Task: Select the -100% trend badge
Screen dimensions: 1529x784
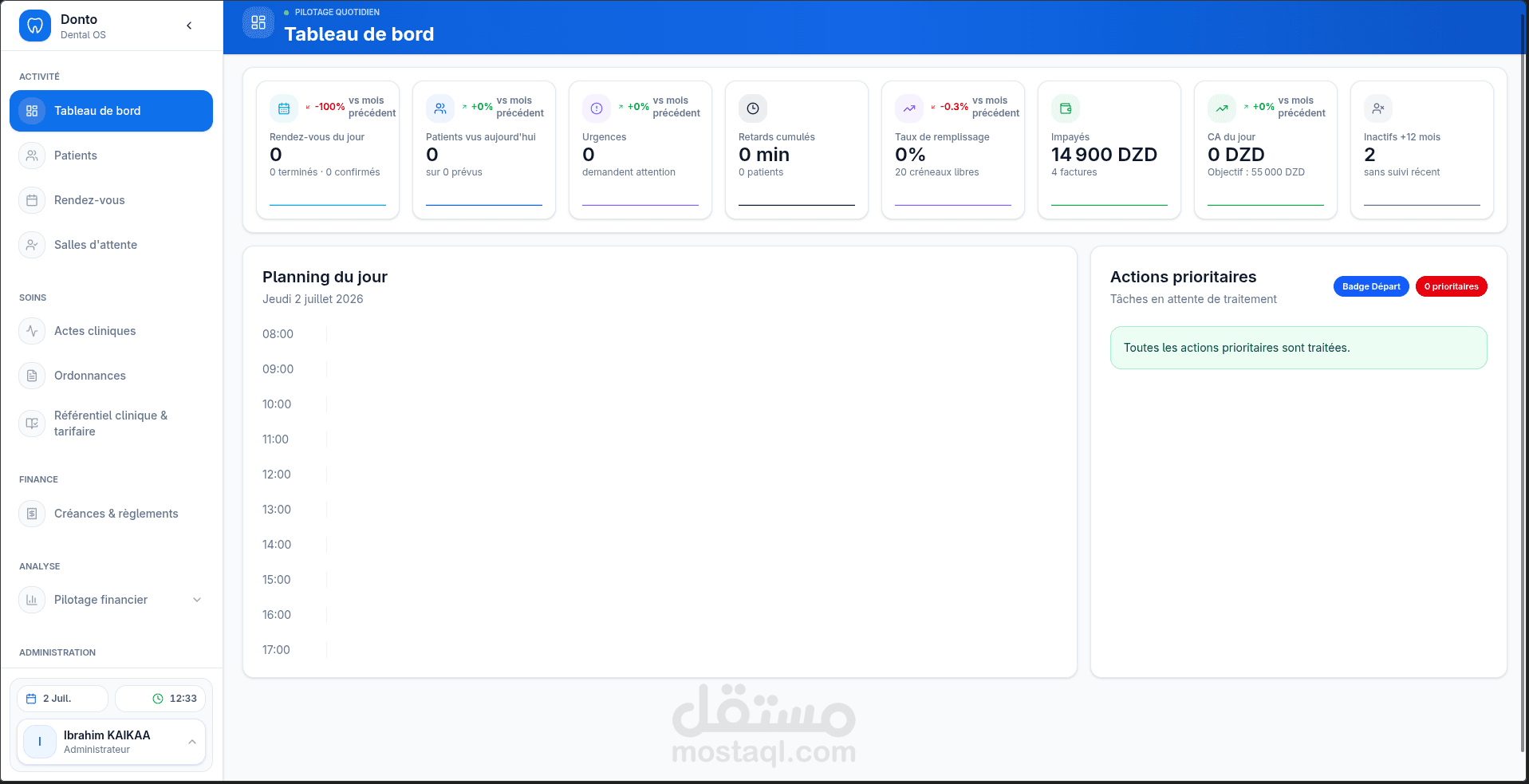Action: 325,107
